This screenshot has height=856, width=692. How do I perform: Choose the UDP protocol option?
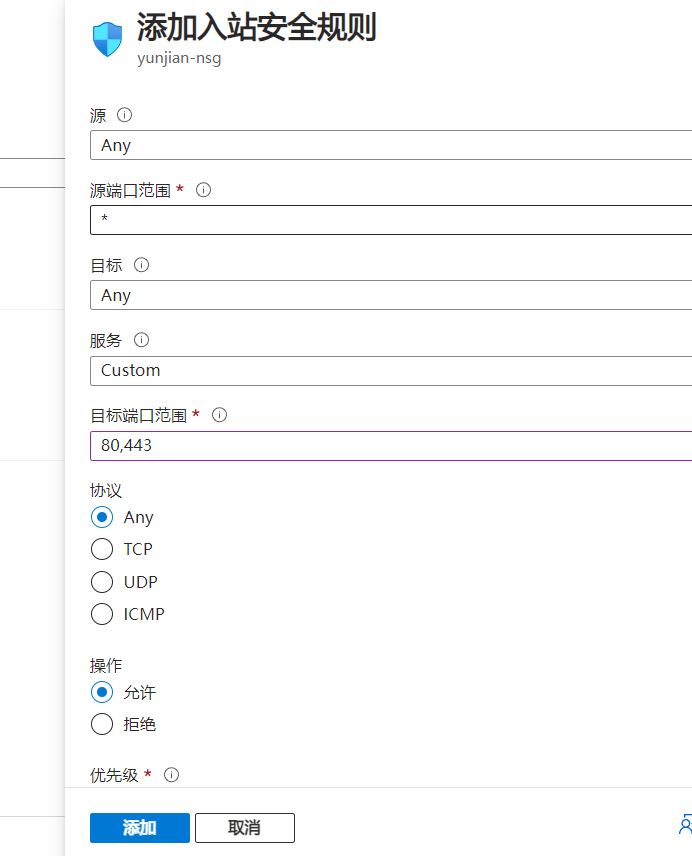point(102,582)
